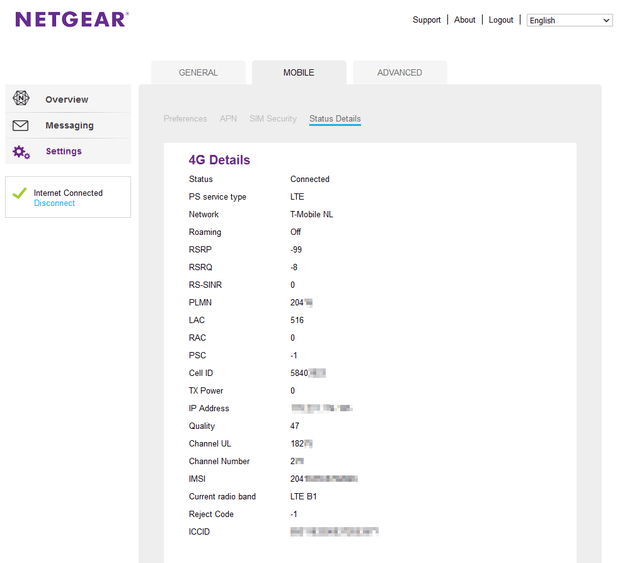Image resolution: width=620 pixels, height=563 pixels.
Task: Click the Logout link
Action: pyautogui.click(x=501, y=20)
